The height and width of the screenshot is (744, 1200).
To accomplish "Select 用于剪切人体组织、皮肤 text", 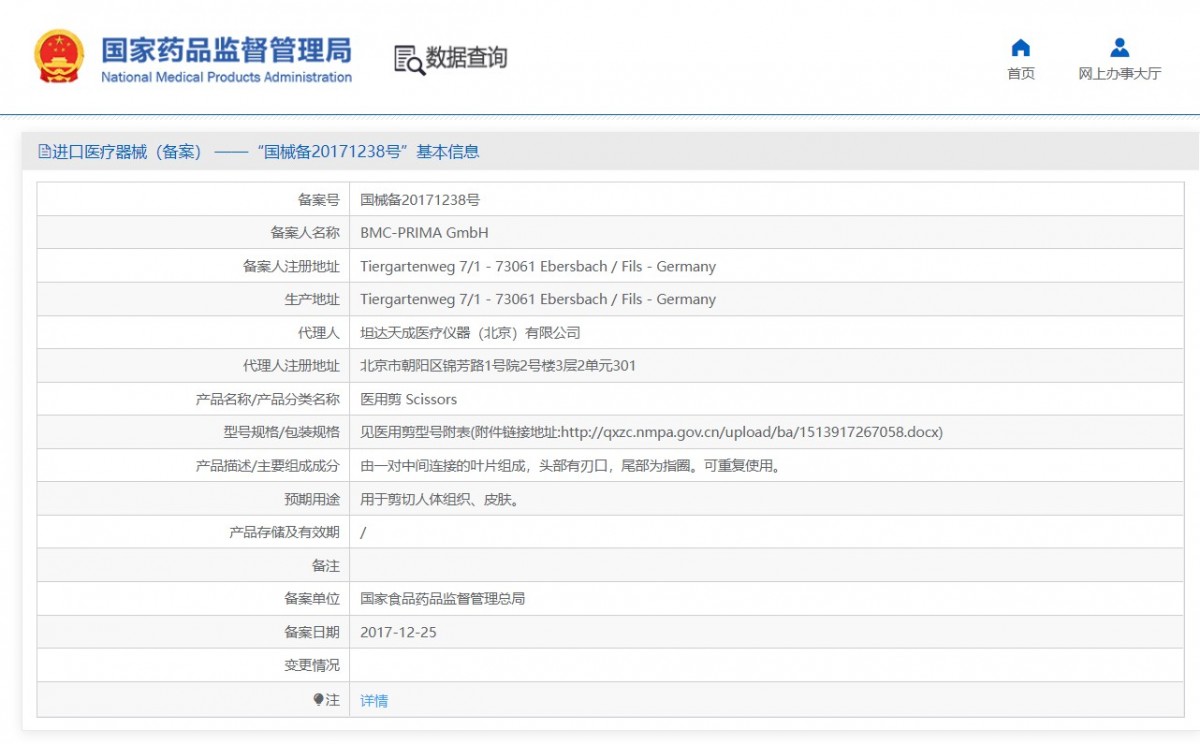I will [x=442, y=500].
